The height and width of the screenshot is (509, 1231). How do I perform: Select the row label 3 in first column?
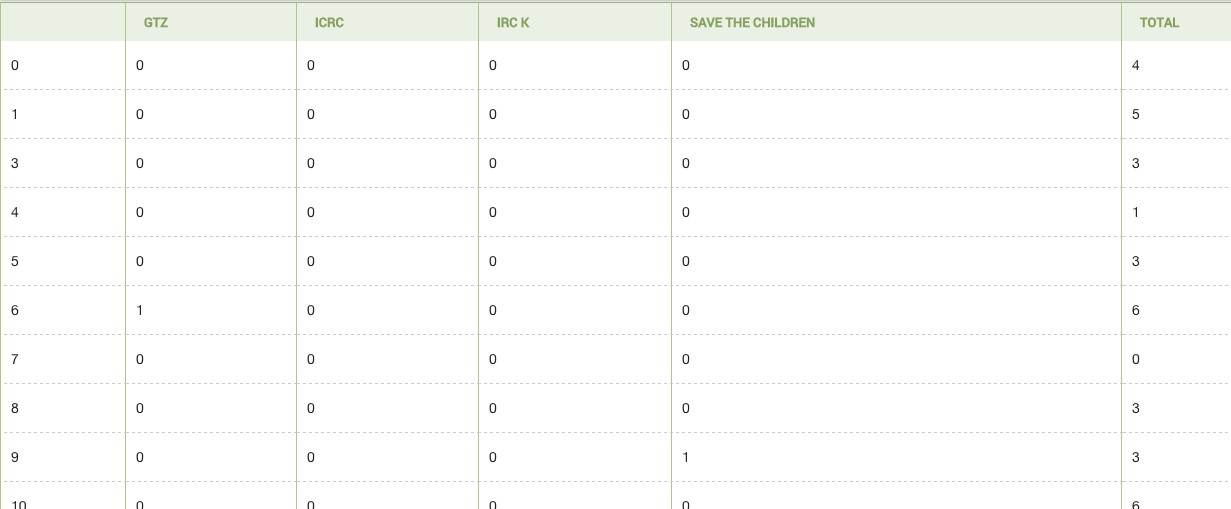pyautogui.click(x=15, y=164)
